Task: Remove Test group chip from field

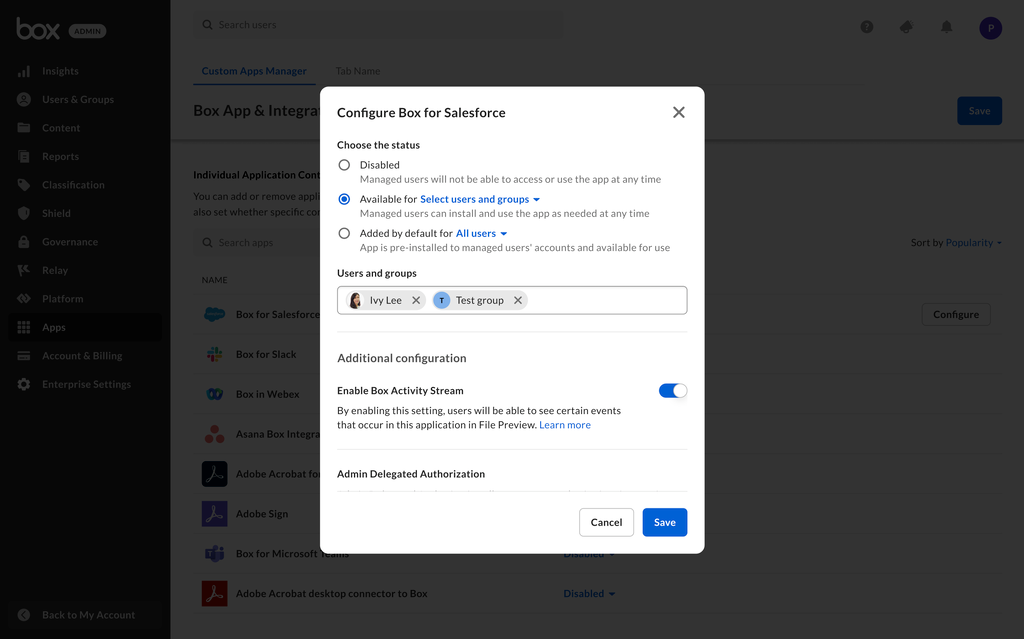Action: 518,300
